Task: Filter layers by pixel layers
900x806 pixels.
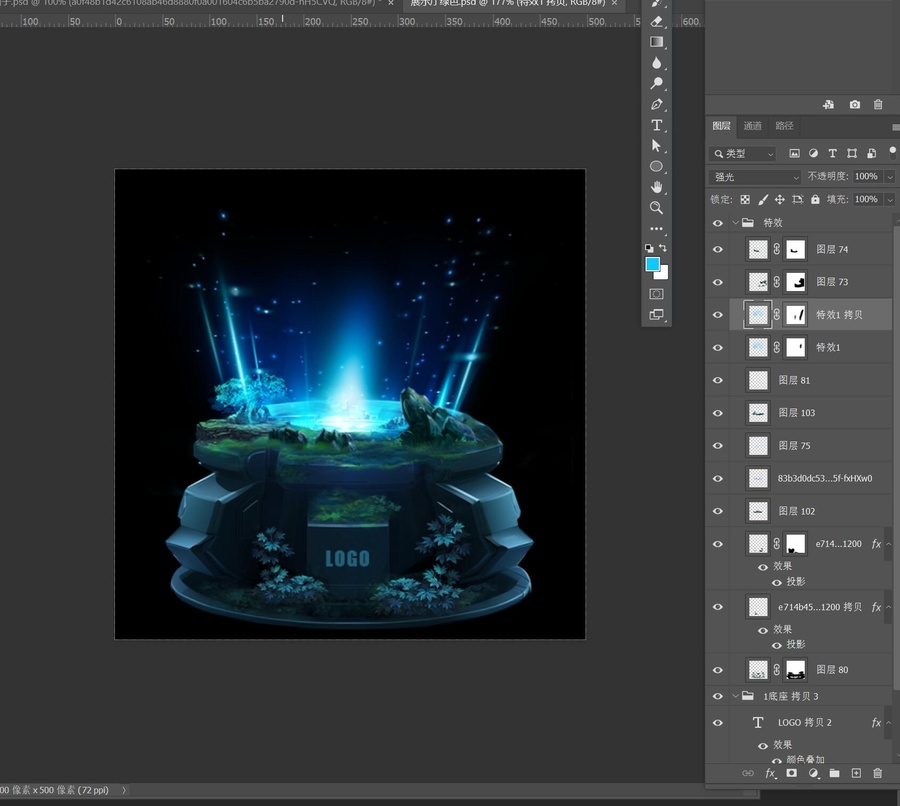Action: 794,153
